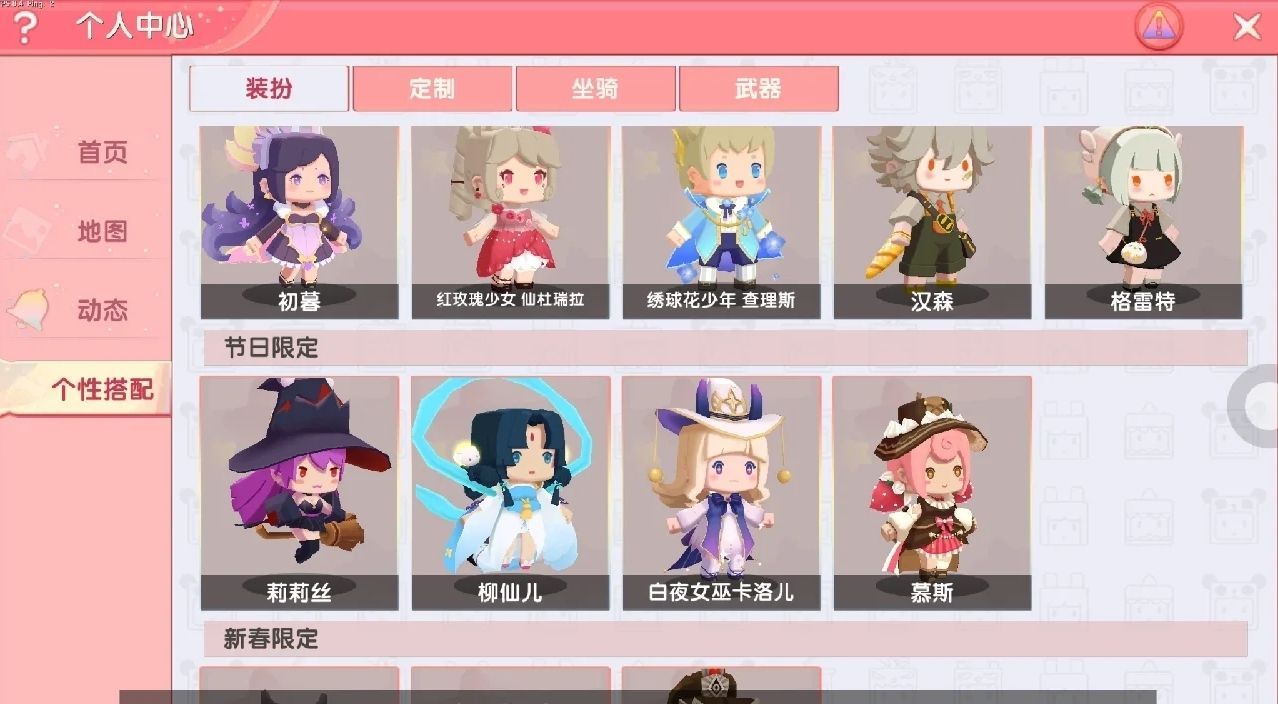Open 动态 with the bell icon
Screen dimensions: 1278x704
86,310
